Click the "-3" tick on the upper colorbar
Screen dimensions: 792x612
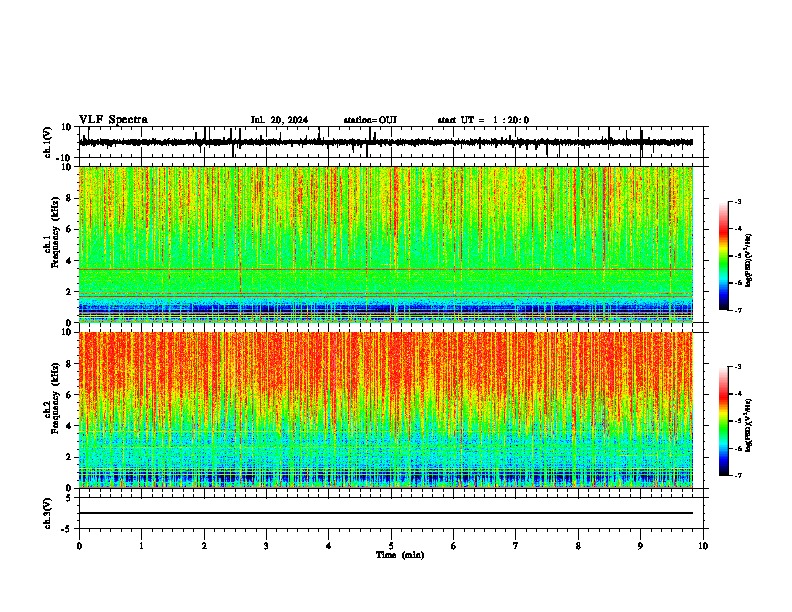pyautogui.click(x=737, y=201)
